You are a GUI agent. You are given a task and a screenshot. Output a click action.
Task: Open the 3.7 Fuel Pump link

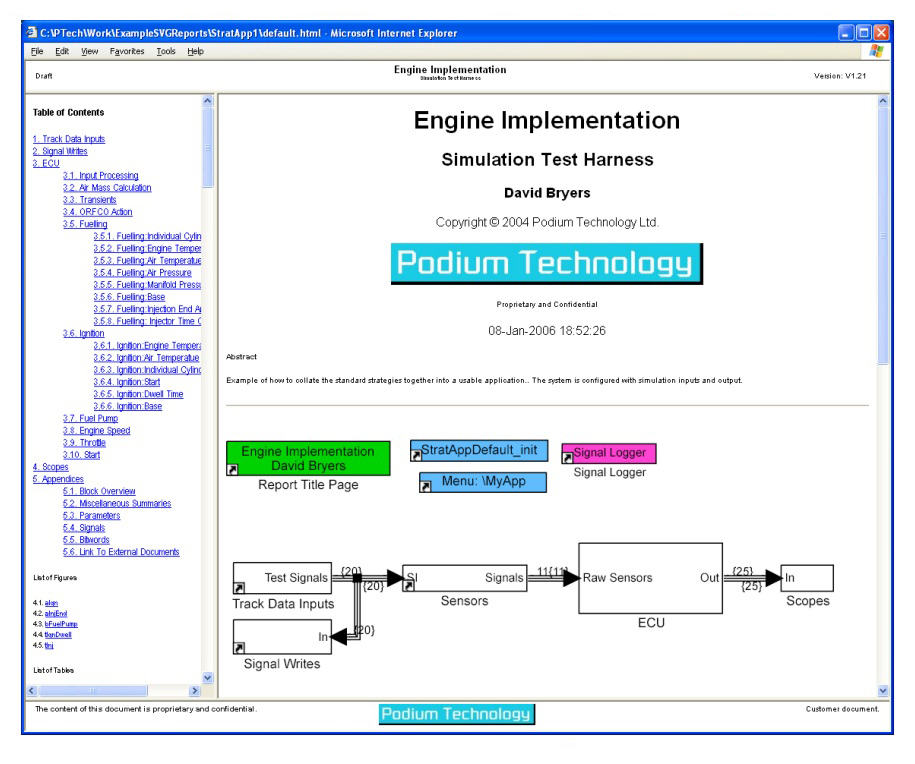coord(90,418)
